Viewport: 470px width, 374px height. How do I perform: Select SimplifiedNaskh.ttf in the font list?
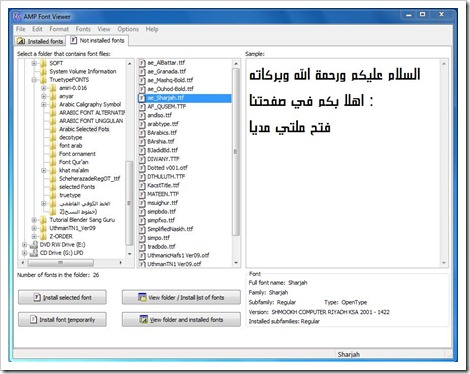170,229
